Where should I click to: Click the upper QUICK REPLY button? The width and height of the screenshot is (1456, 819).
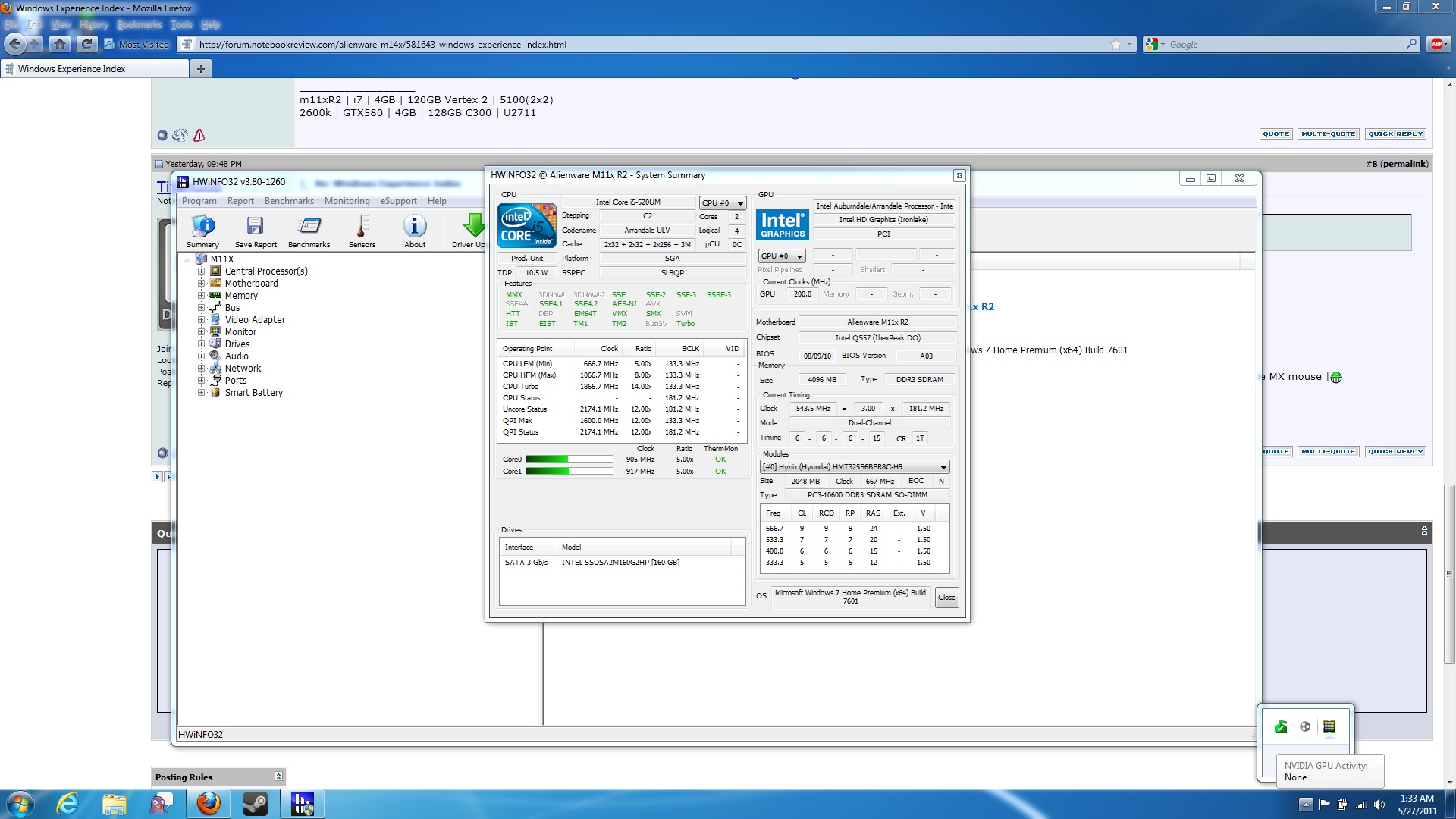(1395, 134)
